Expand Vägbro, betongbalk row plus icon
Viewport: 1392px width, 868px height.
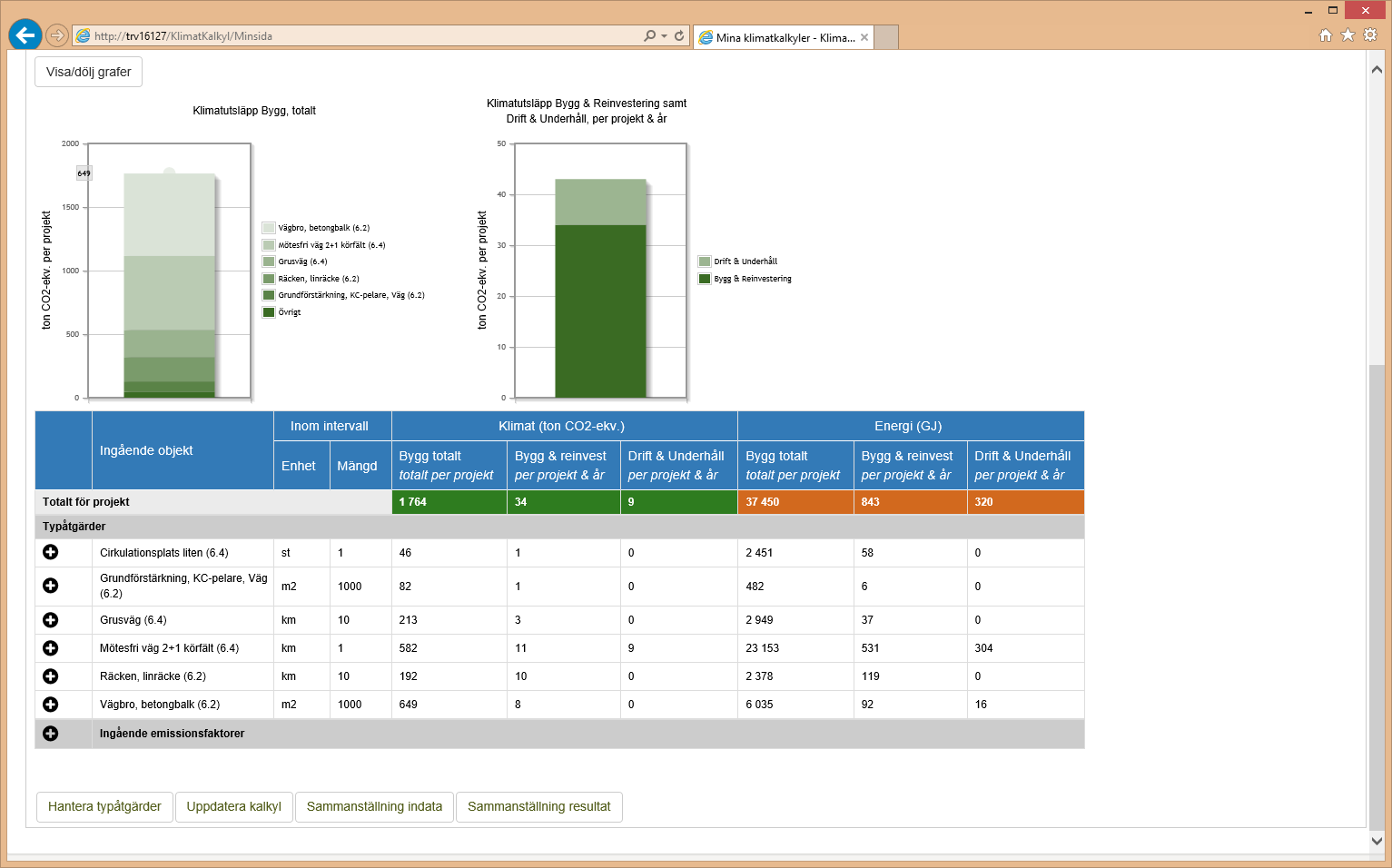51,705
